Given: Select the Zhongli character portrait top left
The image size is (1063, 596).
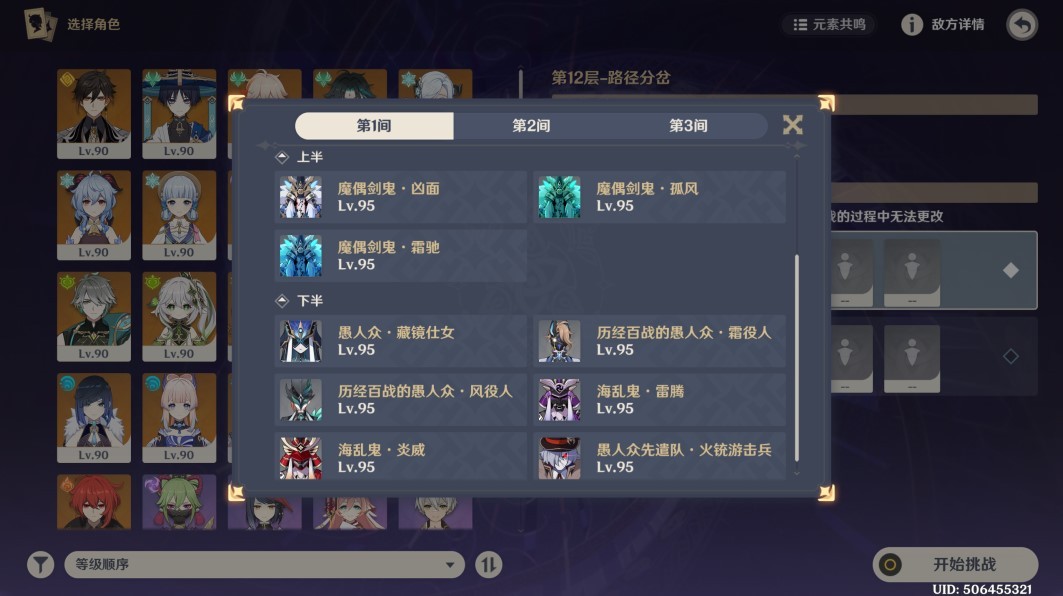Looking at the screenshot, I should pos(94,113).
